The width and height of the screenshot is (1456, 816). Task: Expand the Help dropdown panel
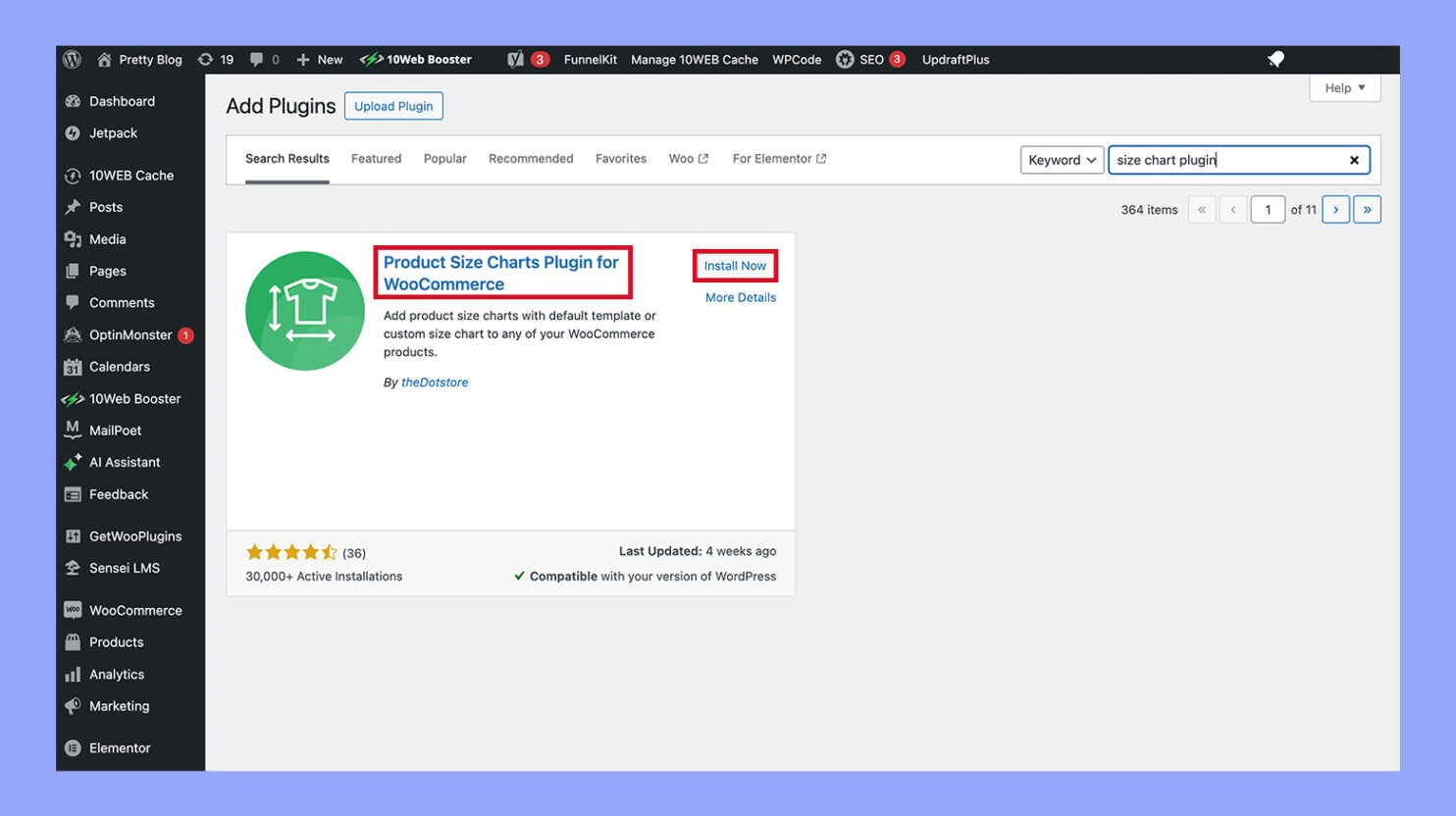tap(1344, 87)
